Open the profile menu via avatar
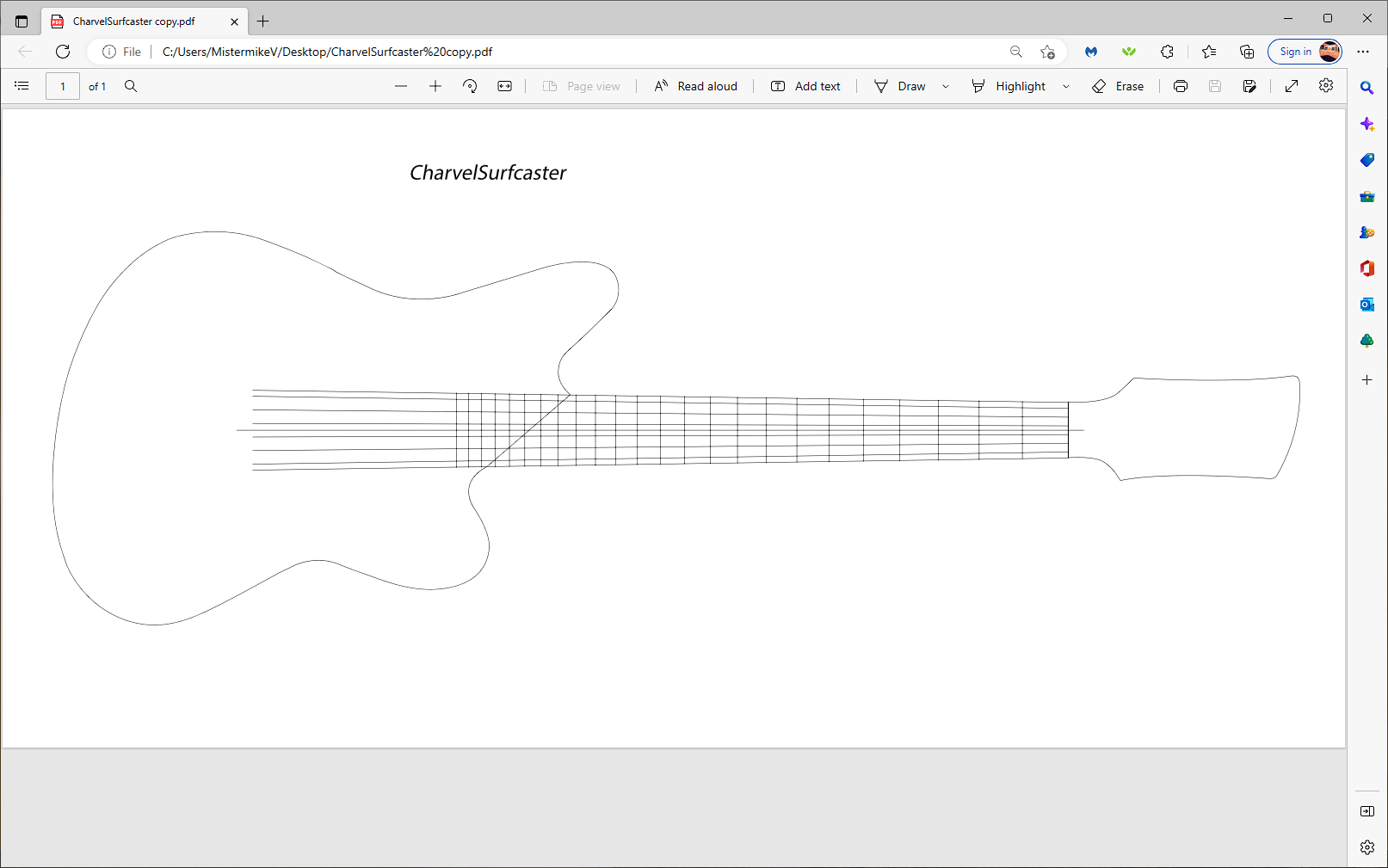Viewport: 1388px width, 868px height. pyautogui.click(x=1329, y=52)
